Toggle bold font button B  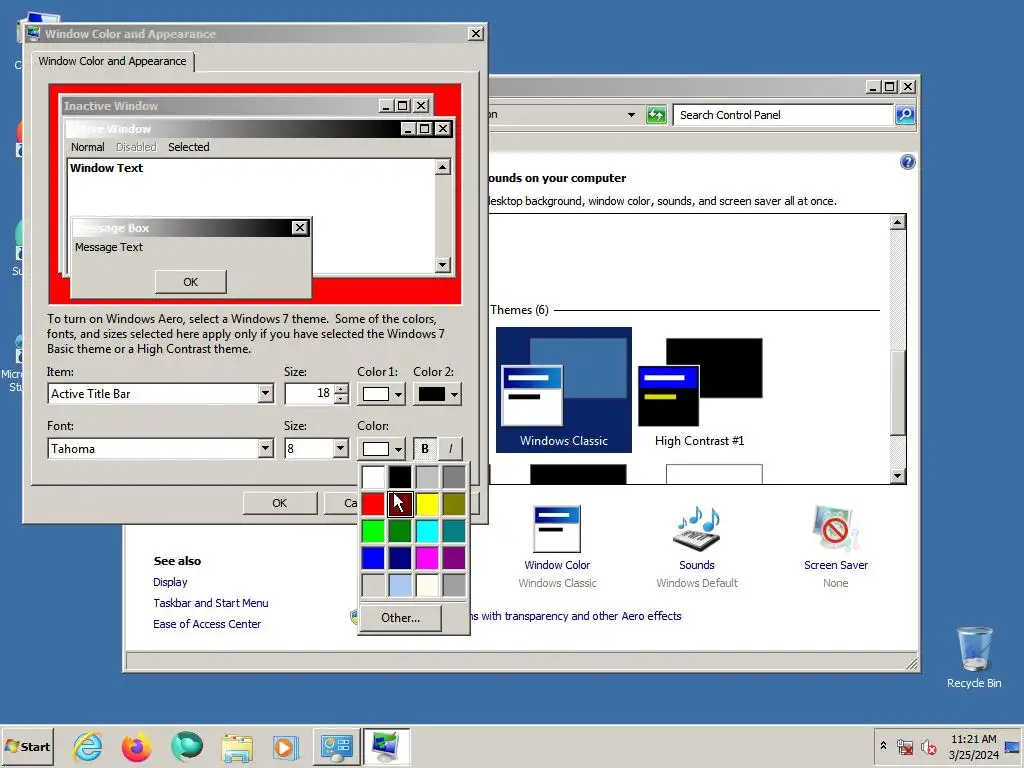tap(424, 449)
